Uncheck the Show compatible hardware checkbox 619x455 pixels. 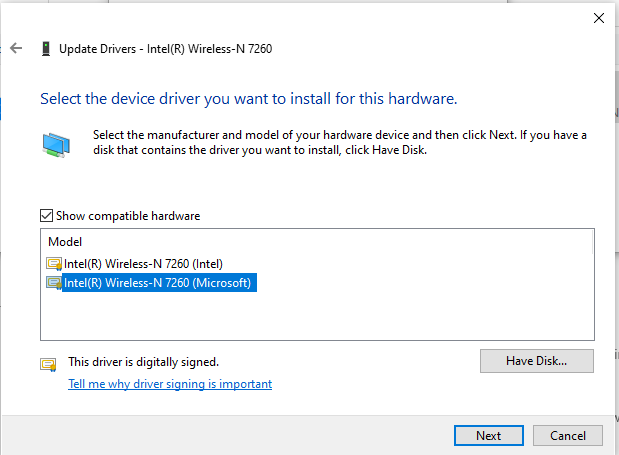(x=46, y=215)
